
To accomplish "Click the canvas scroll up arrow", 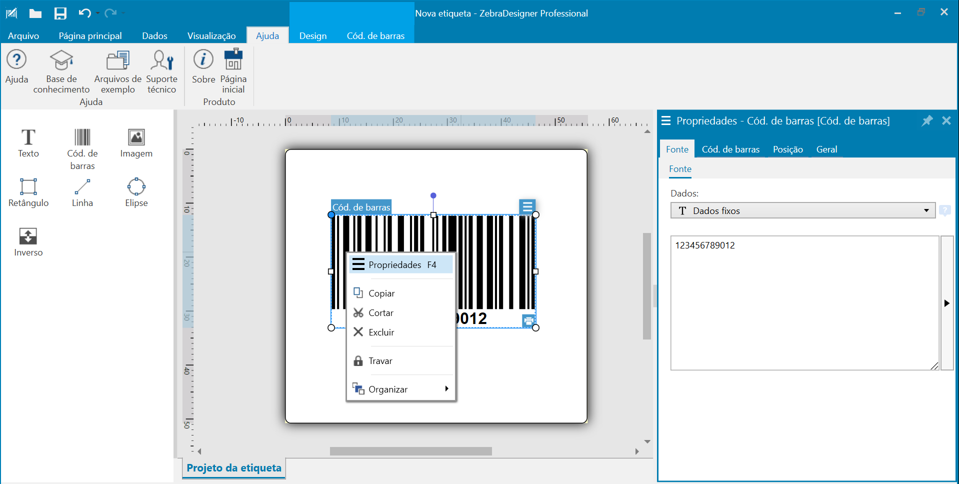I will [647, 131].
